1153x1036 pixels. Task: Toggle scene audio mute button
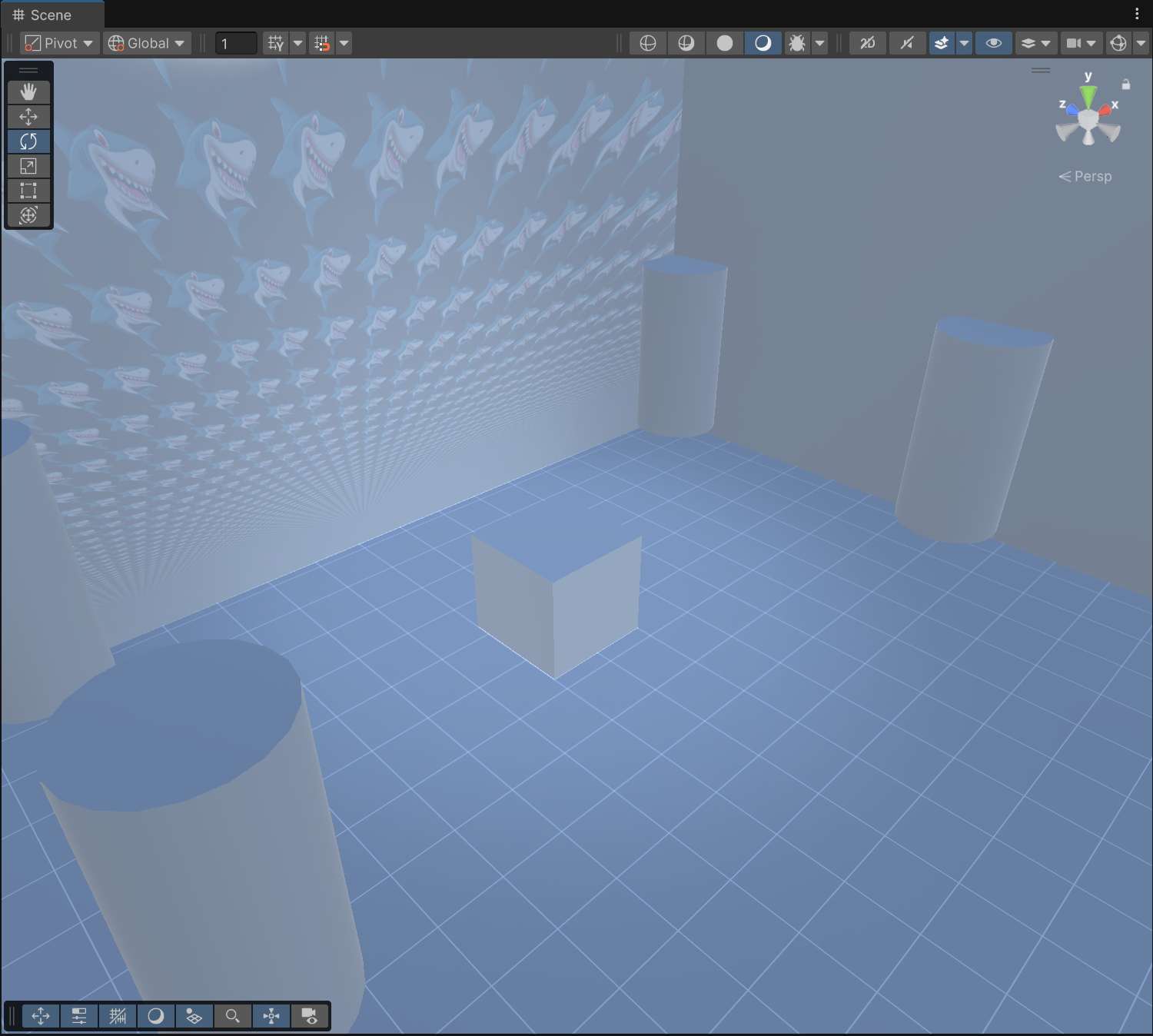pos(908,43)
